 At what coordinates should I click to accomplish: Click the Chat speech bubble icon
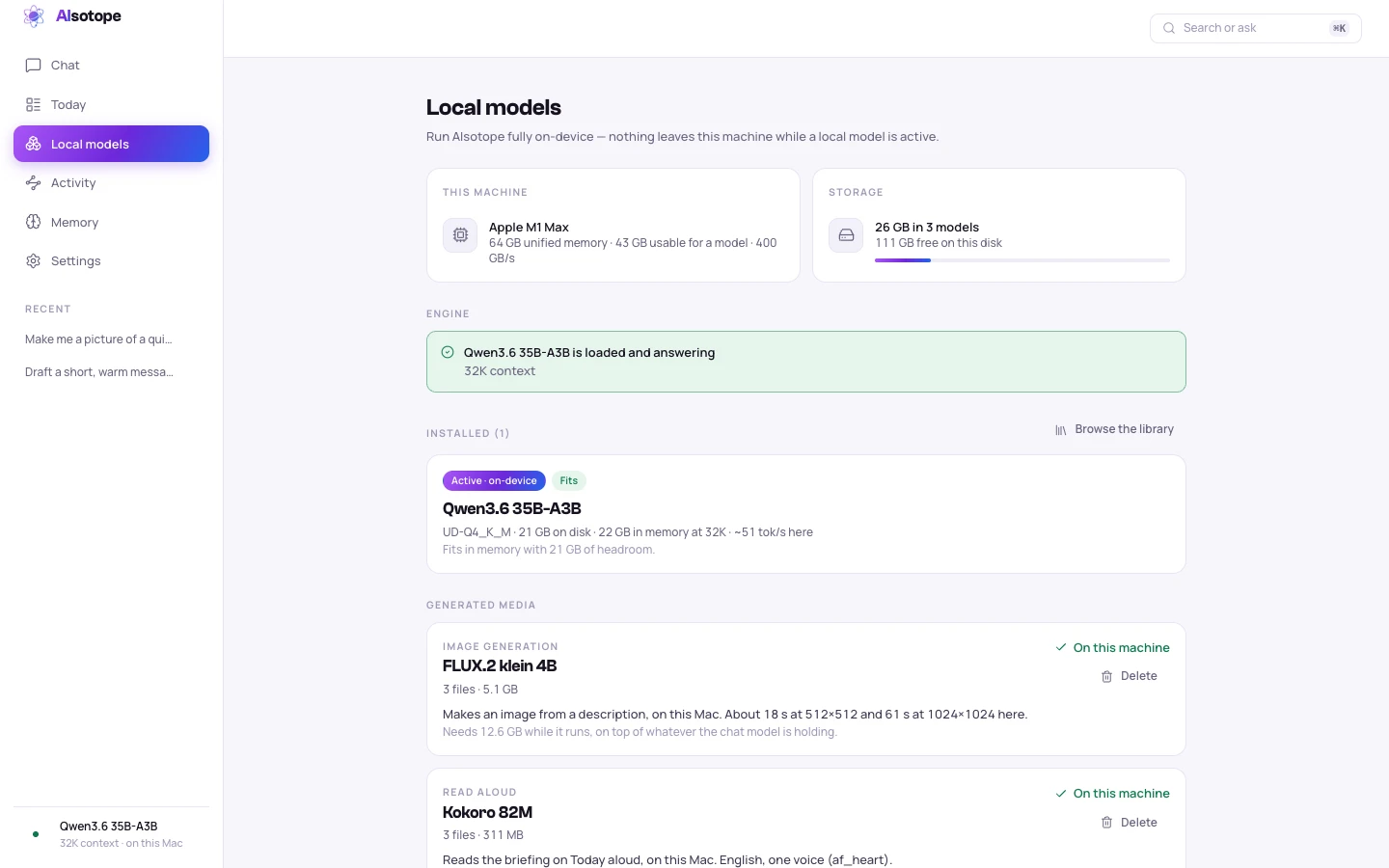point(33,66)
